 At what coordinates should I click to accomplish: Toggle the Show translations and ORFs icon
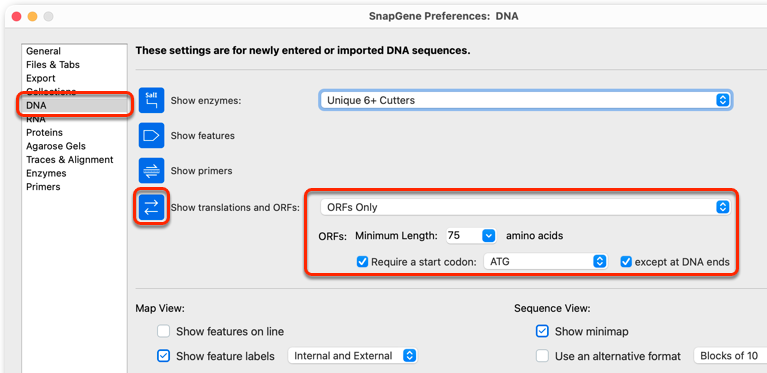point(152,207)
